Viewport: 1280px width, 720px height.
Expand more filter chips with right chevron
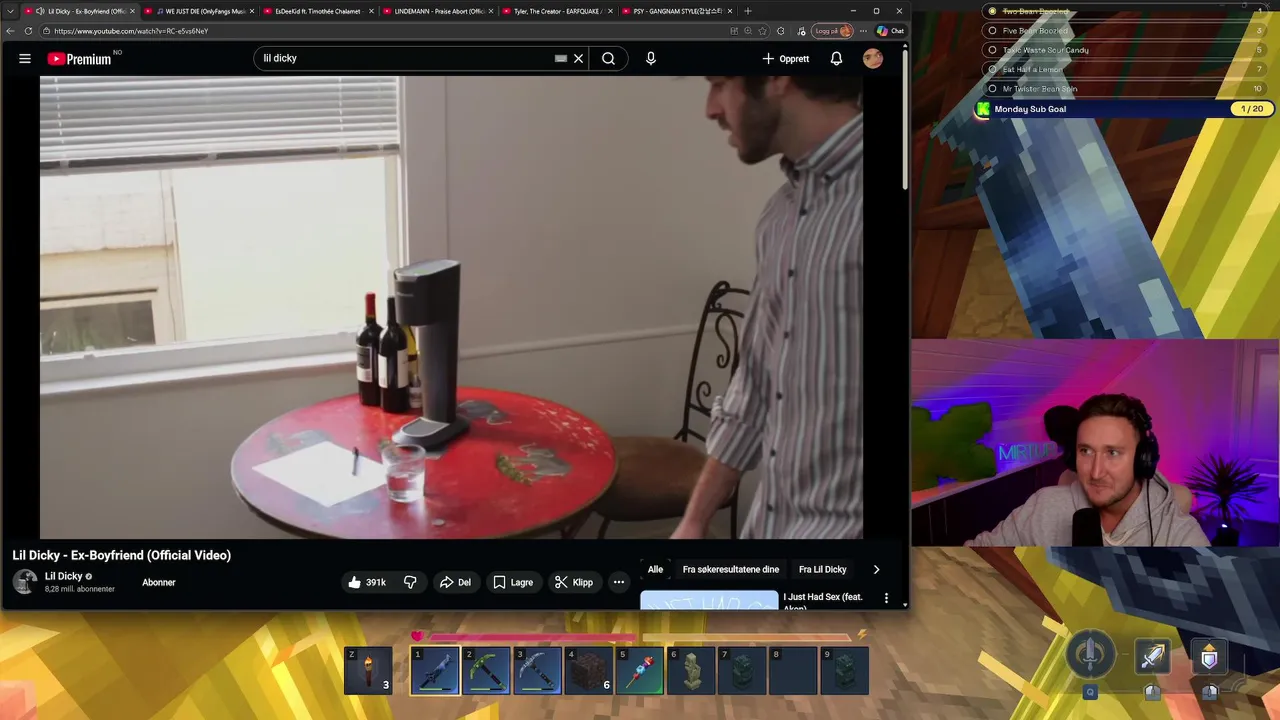point(877,569)
